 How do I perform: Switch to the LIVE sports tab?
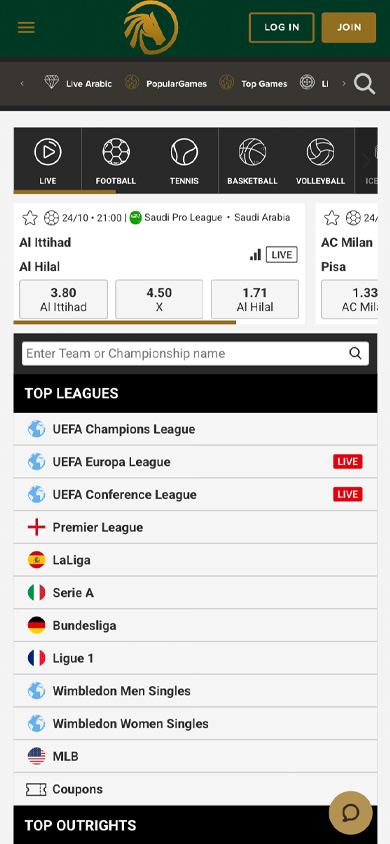[x=48, y=161]
